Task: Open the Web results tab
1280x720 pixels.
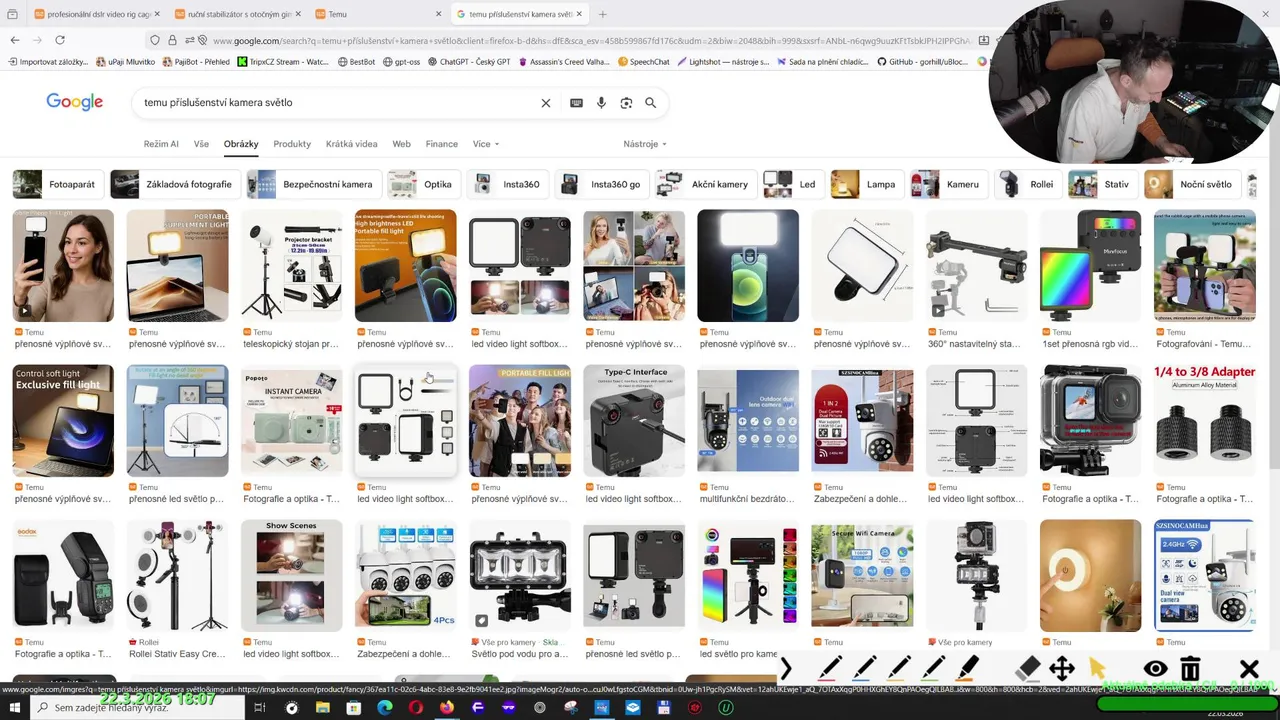Action: 401,144
